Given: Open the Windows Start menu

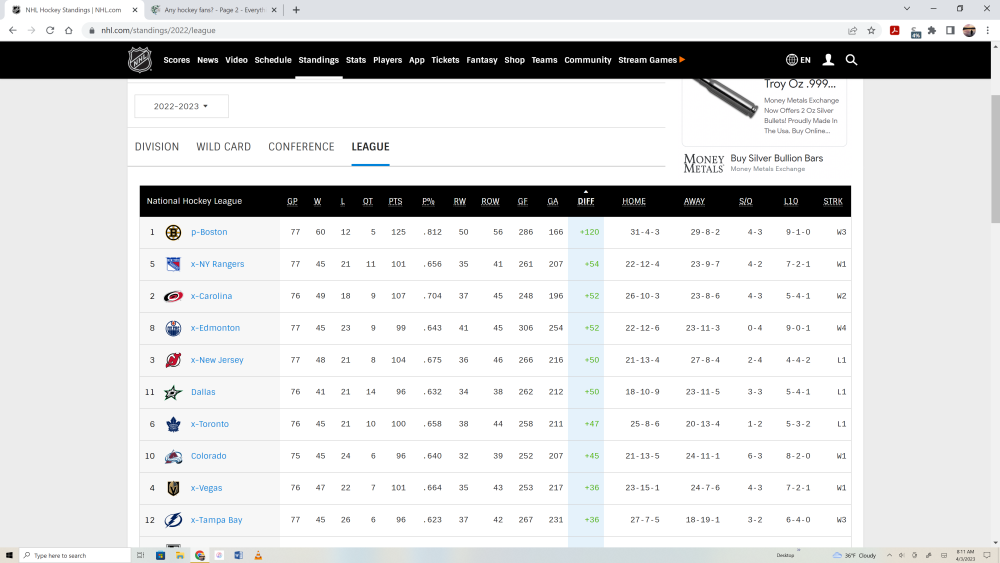Looking at the screenshot, I should [x=9, y=555].
